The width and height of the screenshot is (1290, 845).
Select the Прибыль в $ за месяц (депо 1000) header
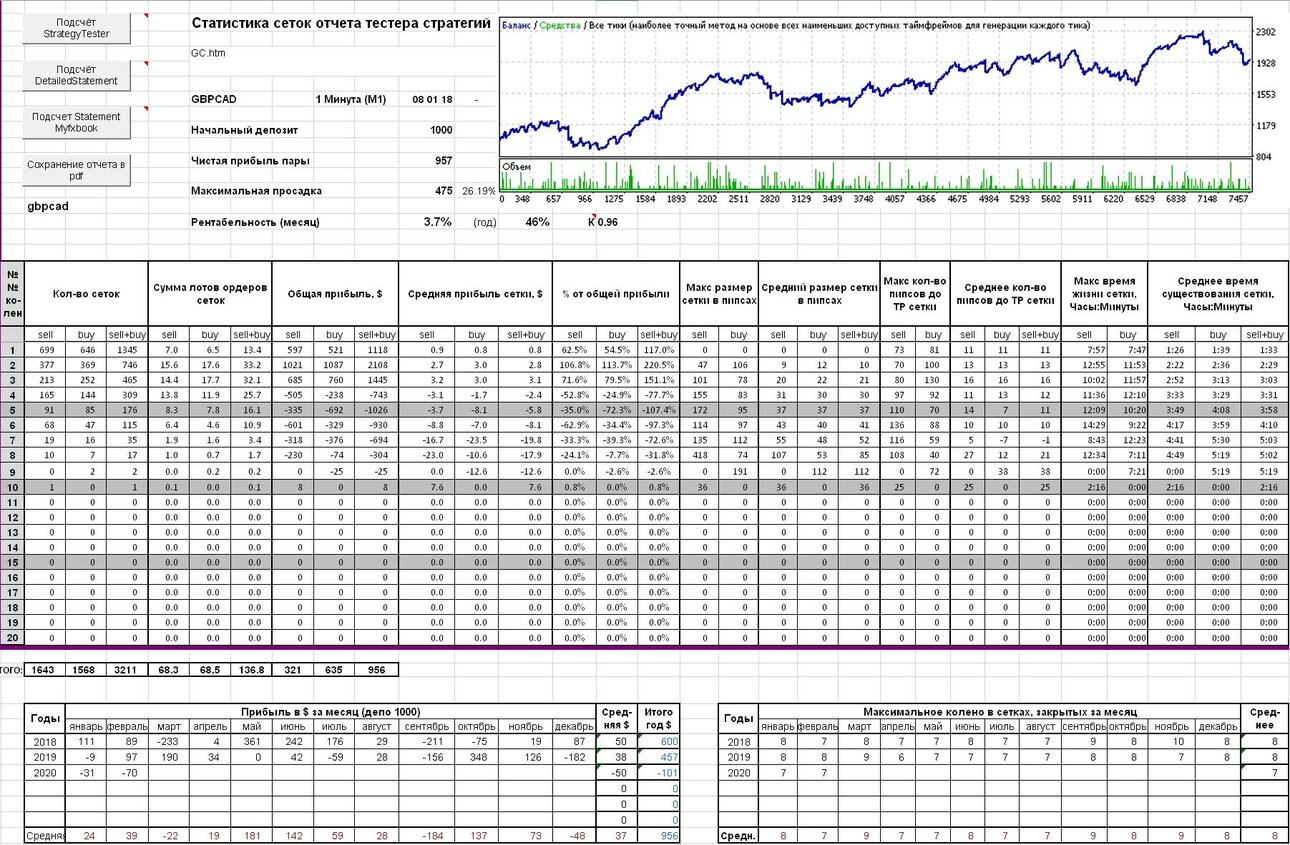tap(331, 710)
